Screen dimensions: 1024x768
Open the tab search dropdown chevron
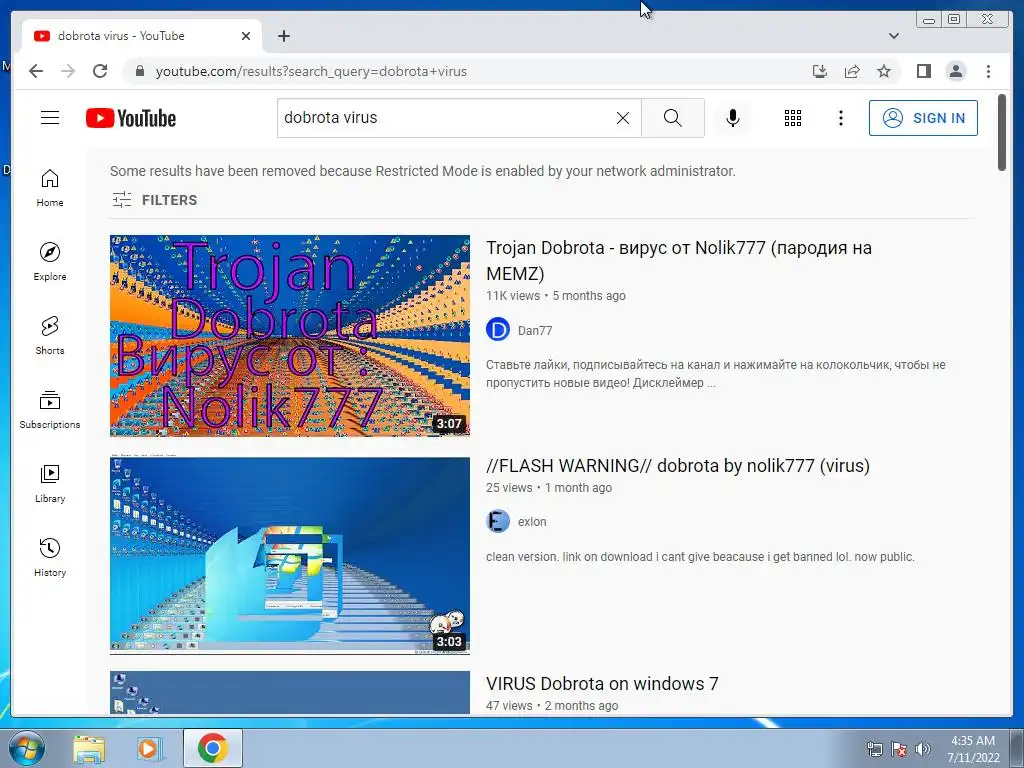893,36
